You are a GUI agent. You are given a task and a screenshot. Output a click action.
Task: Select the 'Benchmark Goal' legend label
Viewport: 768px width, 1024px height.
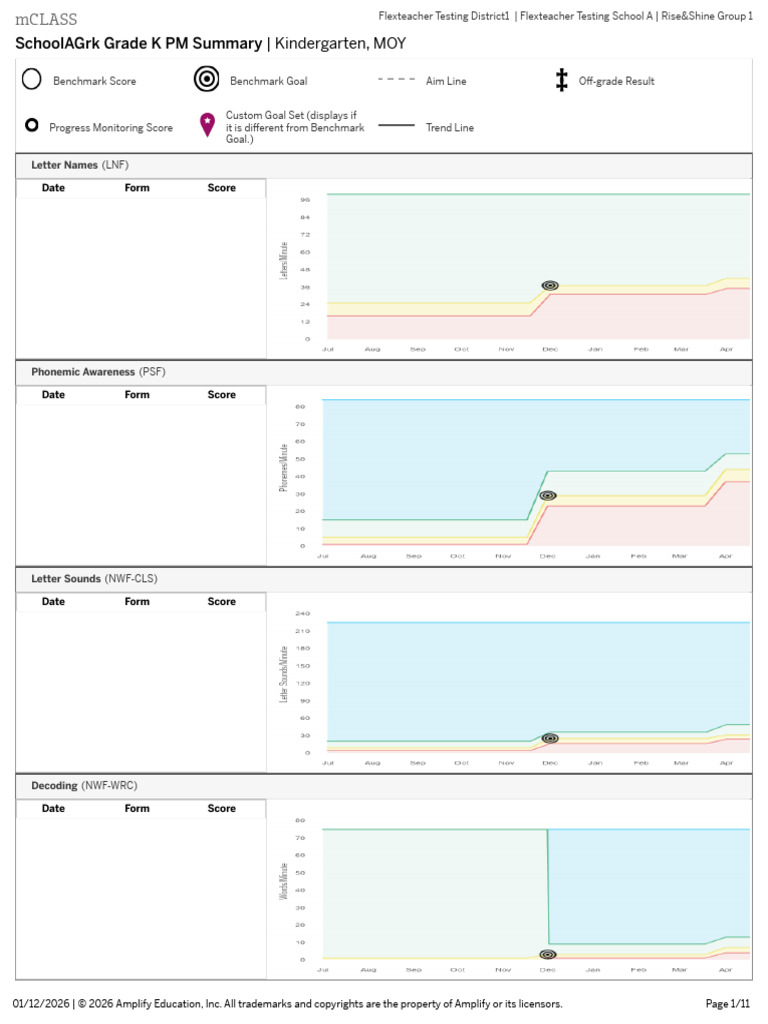pyautogui.click(x=268, y=81)
